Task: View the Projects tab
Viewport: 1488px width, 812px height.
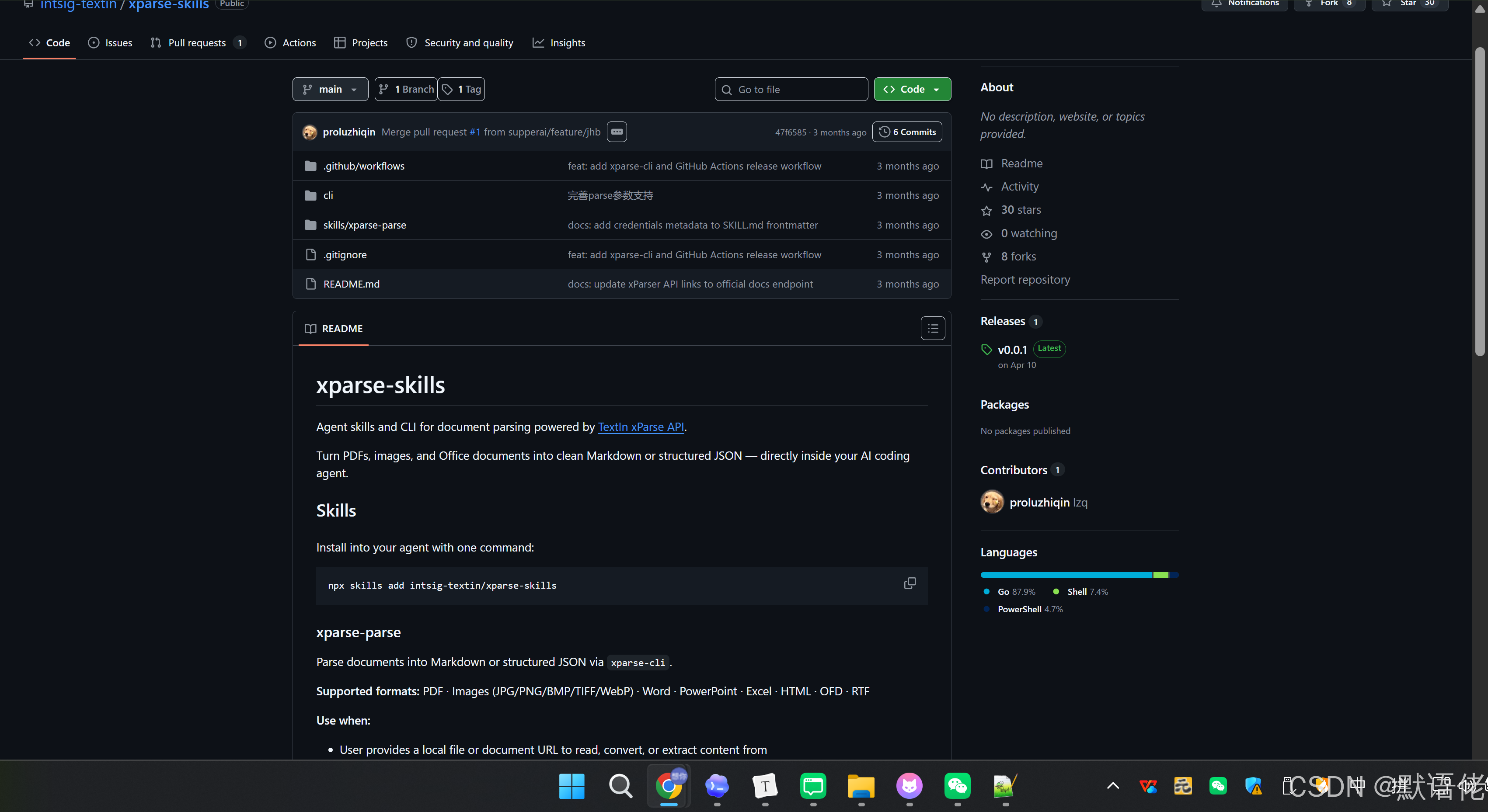Action: coord(361,43)
